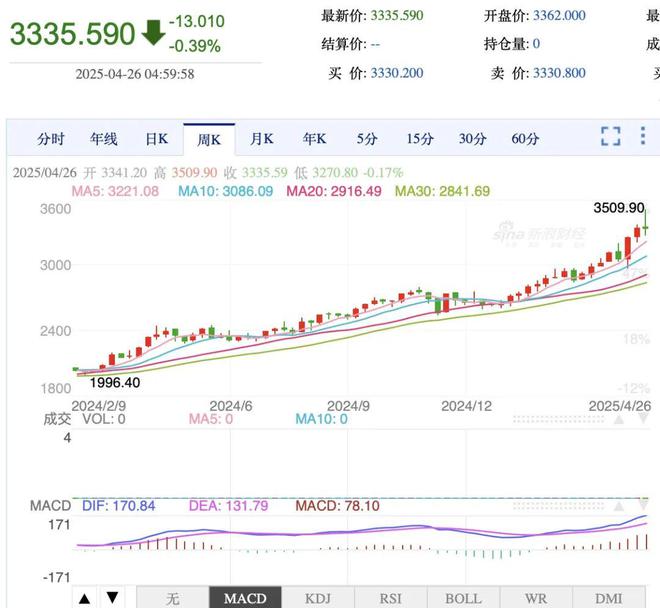Switch to the 年线 tab
This screenshot has width=660, height=608.
(x=104, y=139)
